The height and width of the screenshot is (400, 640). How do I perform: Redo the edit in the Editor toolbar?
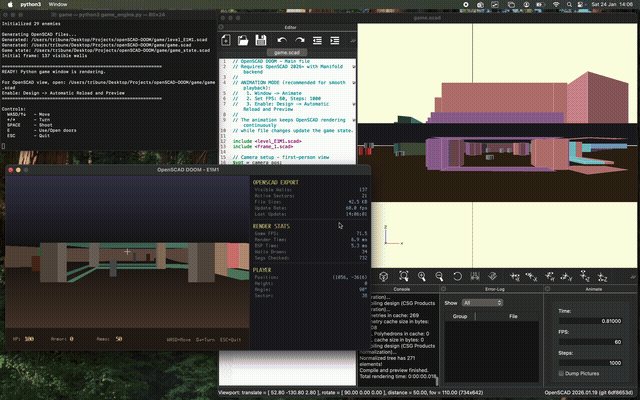tap(300, 40)
